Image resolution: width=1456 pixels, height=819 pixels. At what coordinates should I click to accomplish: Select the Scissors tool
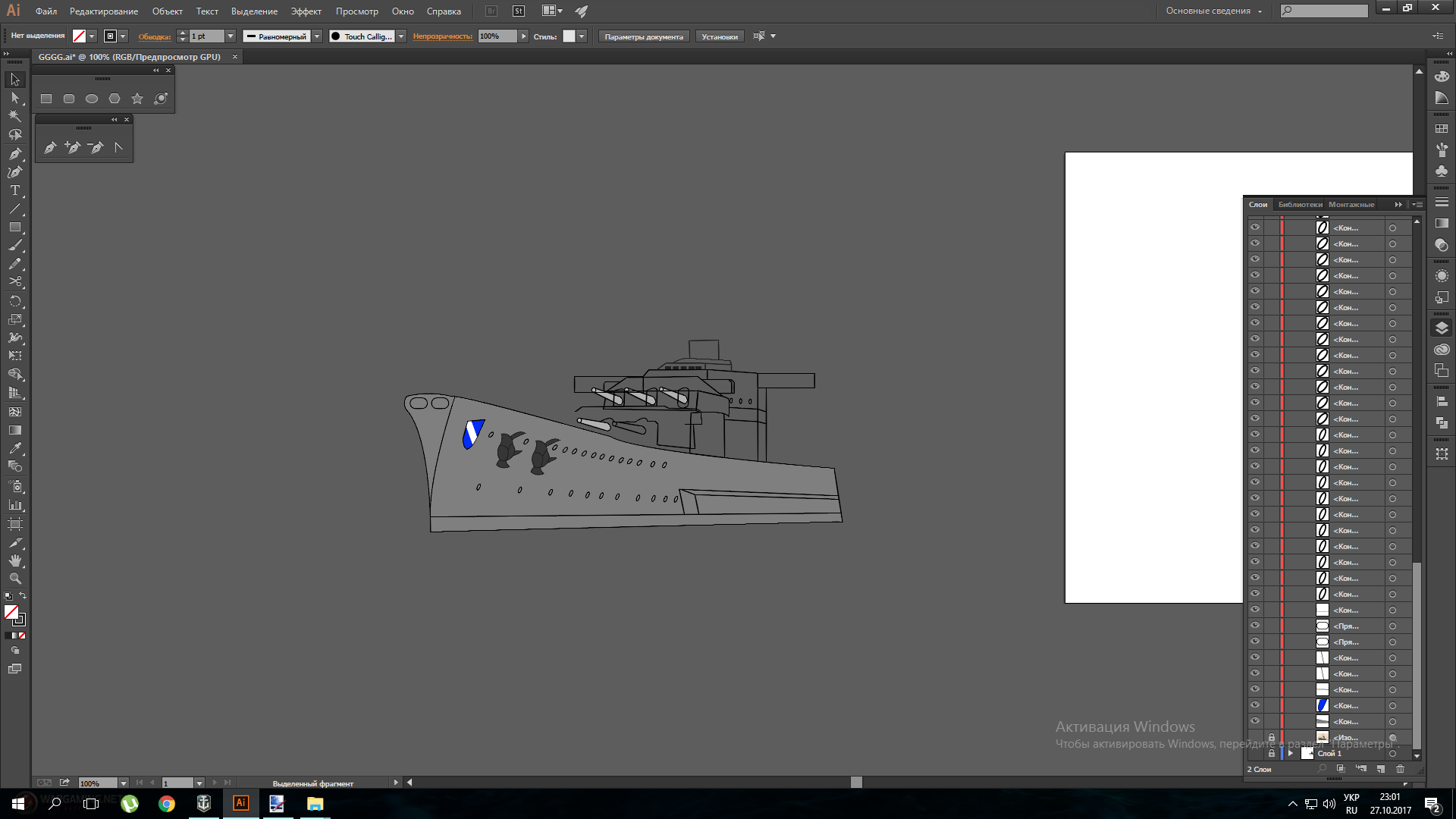(14, 282)
